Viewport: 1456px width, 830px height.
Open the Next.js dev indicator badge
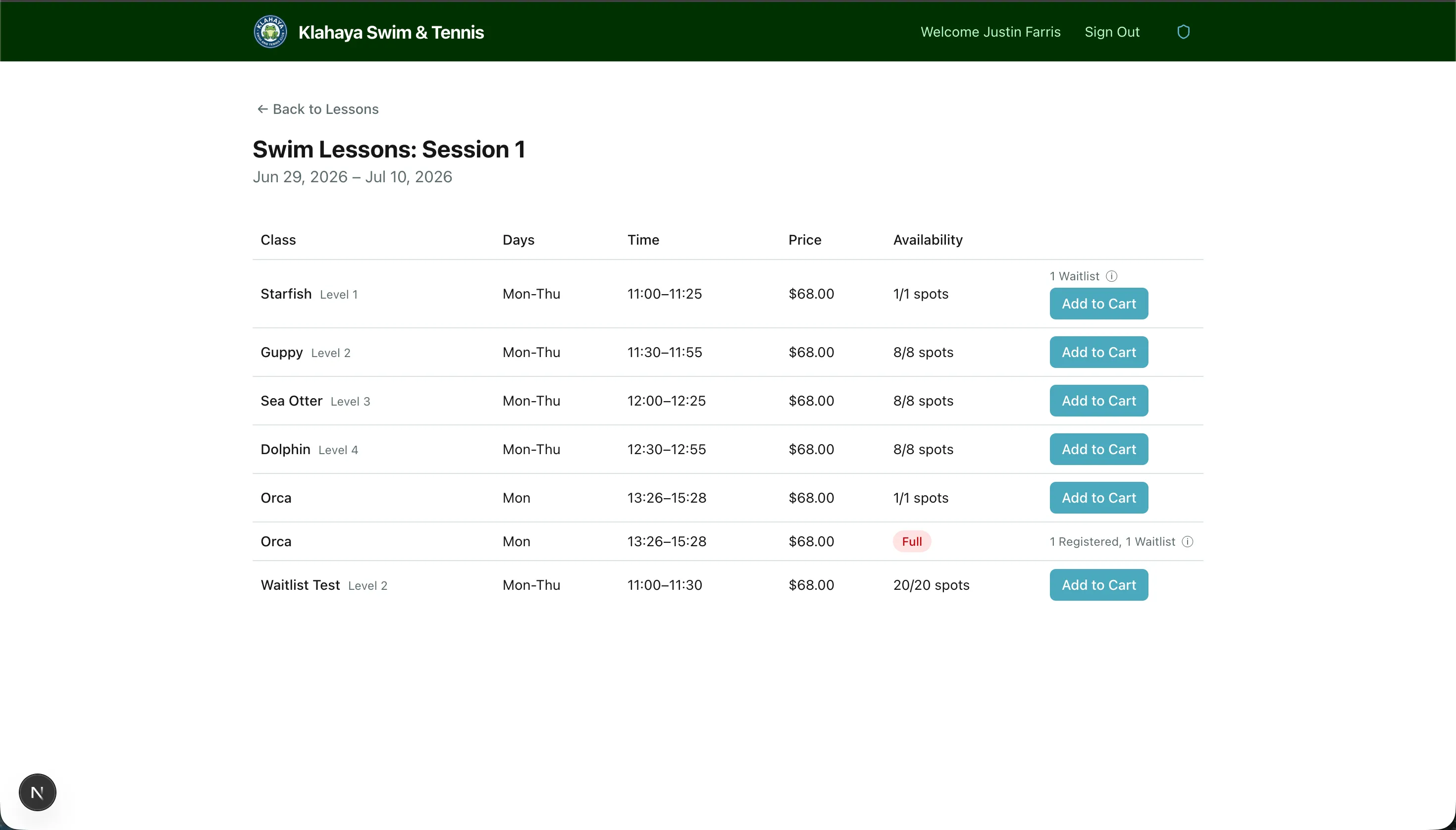click(37, 792)
